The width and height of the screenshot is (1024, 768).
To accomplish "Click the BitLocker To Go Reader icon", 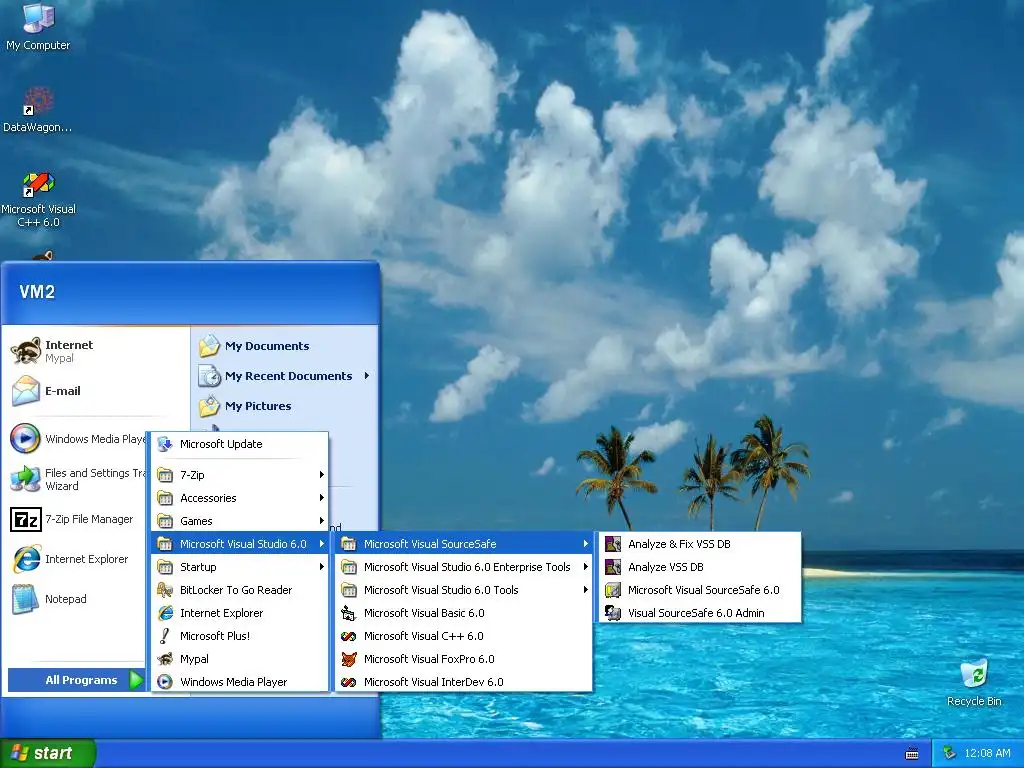I will 165,590.
